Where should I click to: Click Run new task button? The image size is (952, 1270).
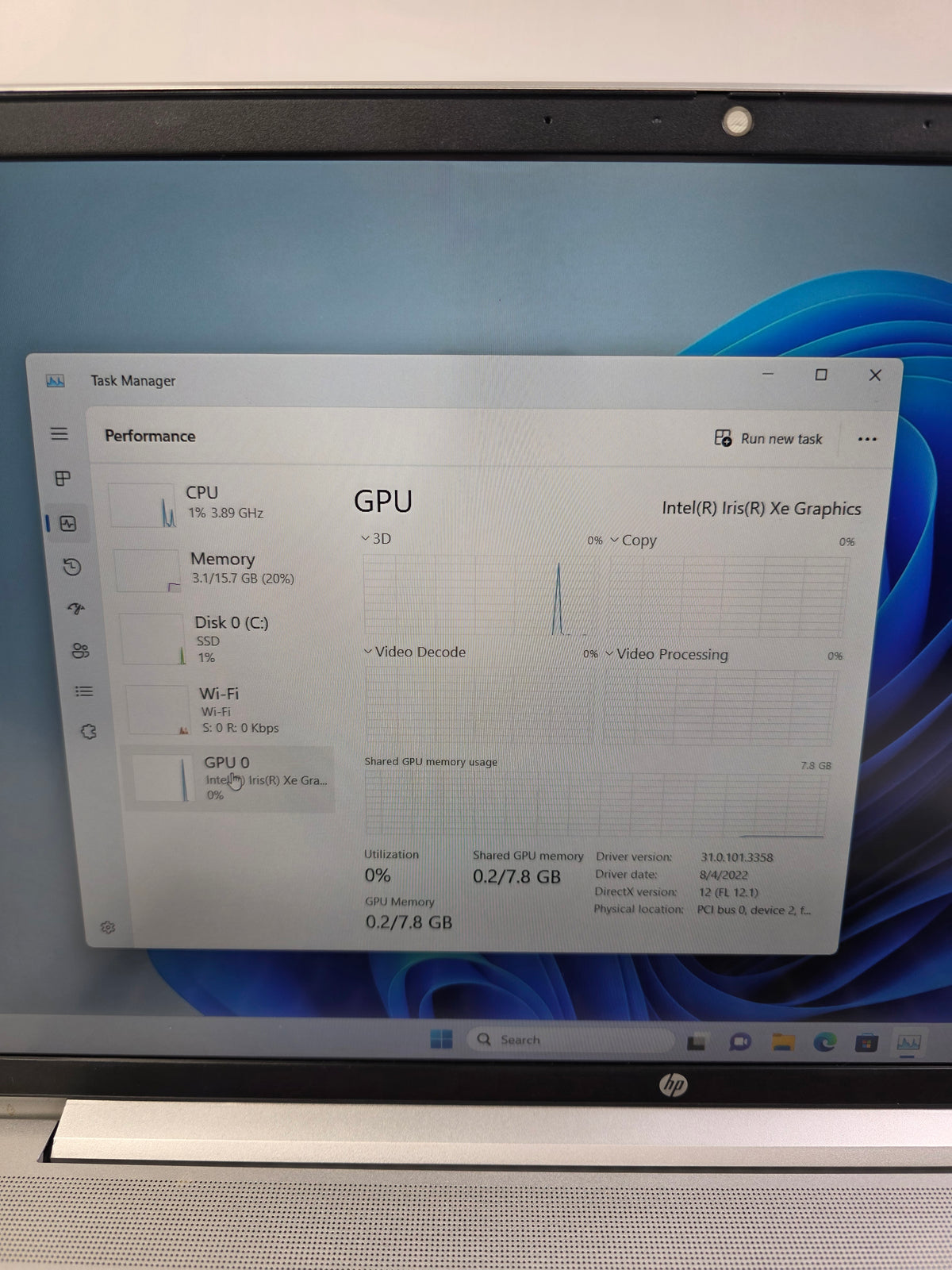coord(768,438)
